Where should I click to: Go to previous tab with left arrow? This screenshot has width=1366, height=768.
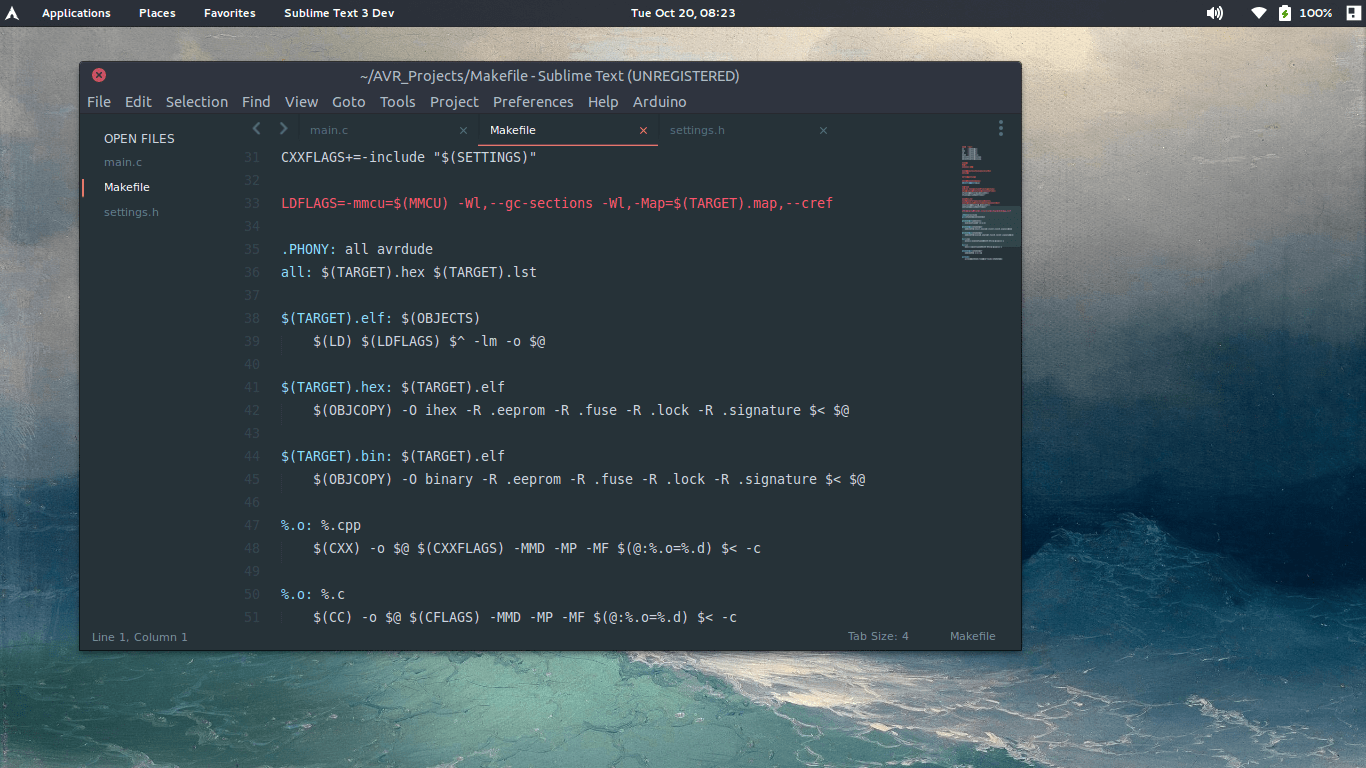256,128
